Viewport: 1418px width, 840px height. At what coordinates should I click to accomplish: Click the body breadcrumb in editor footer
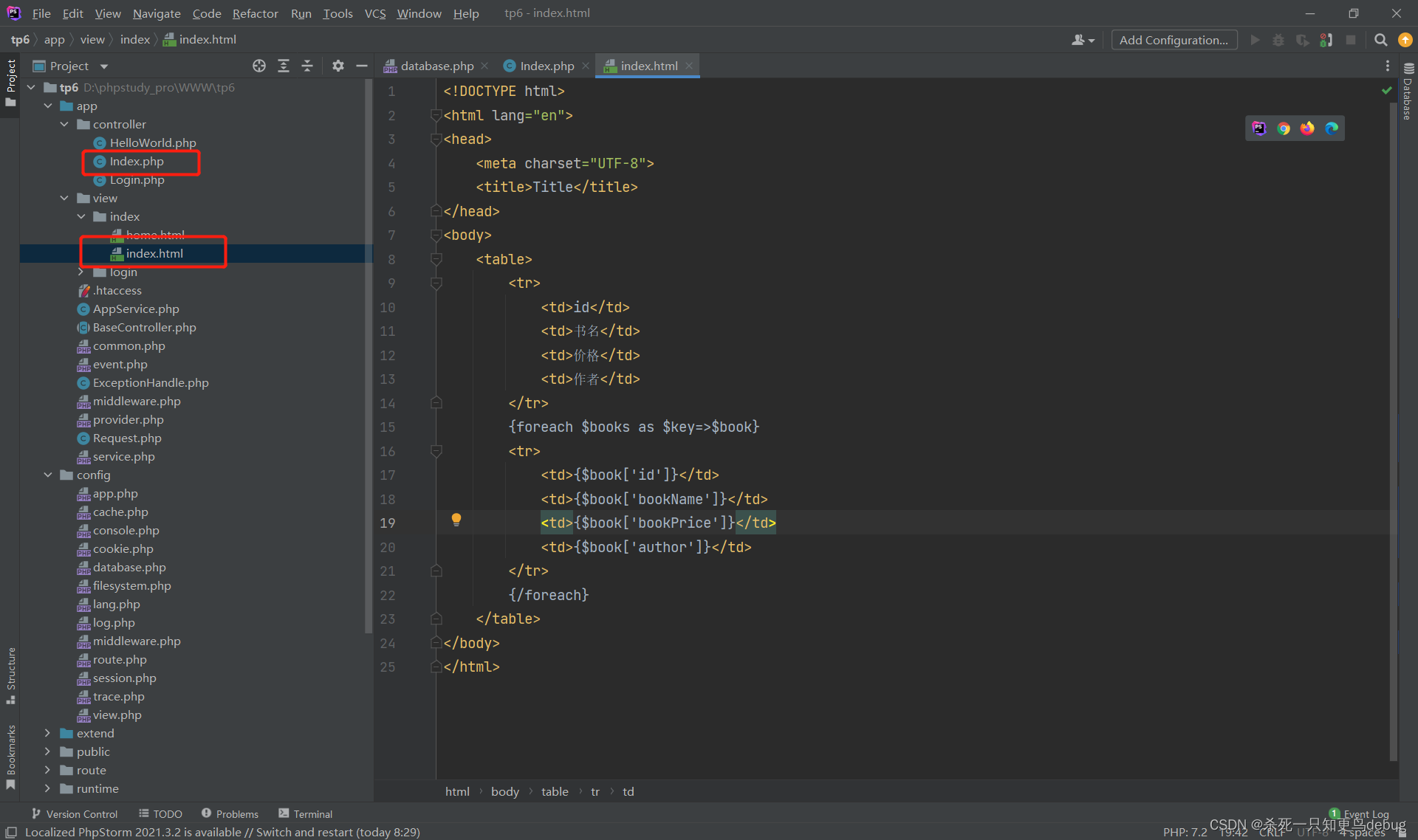point(505,791)
